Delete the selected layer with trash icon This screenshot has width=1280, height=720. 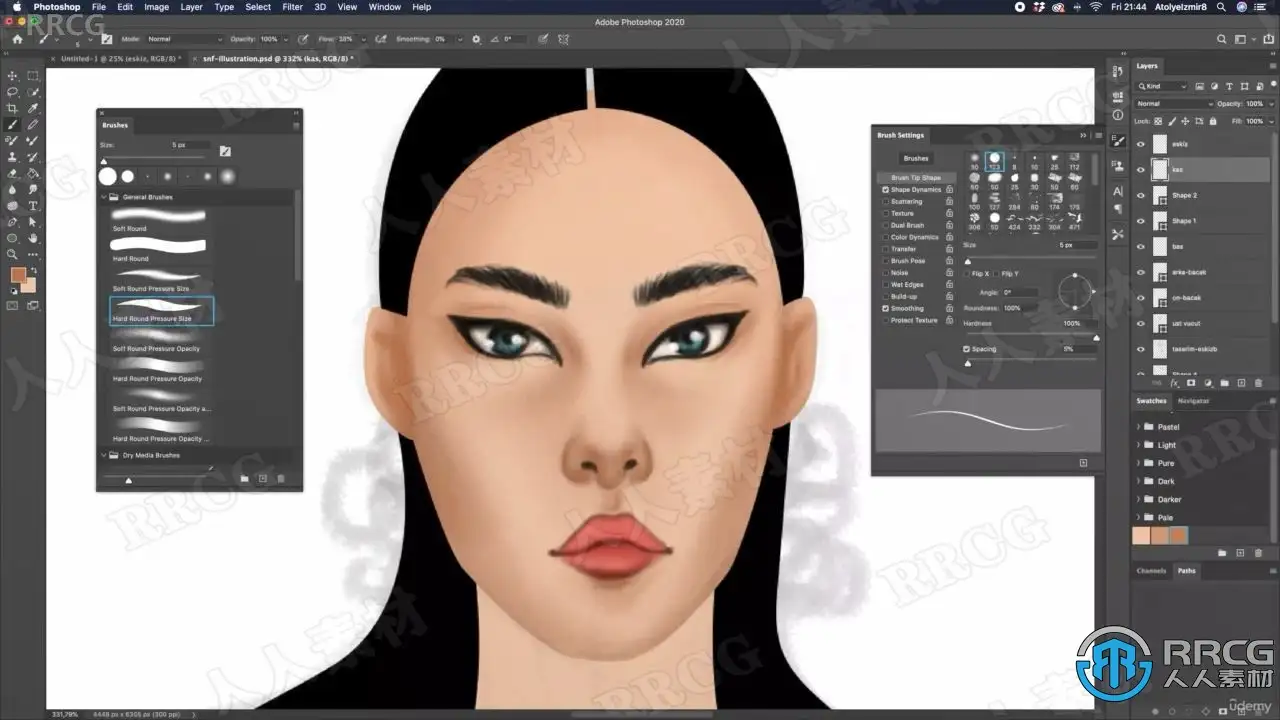click(1257, 382)
